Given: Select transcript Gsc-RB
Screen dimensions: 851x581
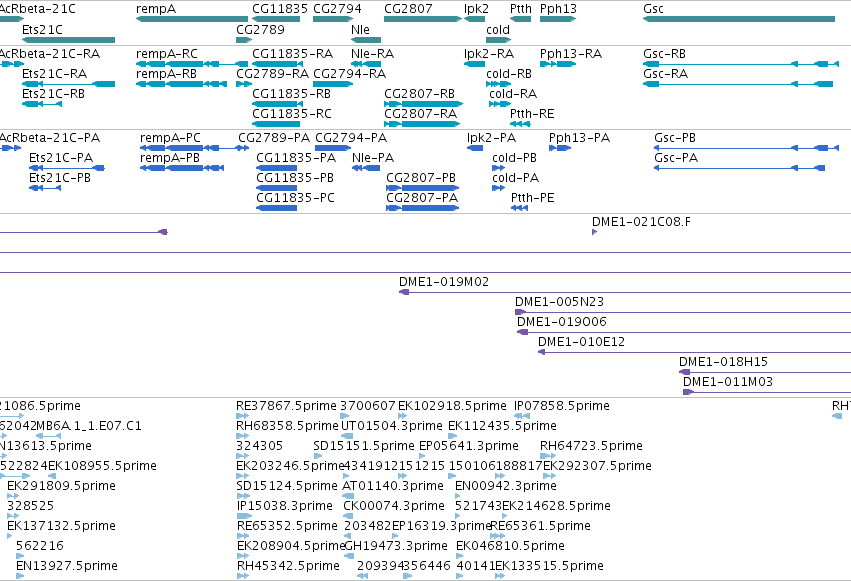Looking at the screenshot, I should (741, 64).
